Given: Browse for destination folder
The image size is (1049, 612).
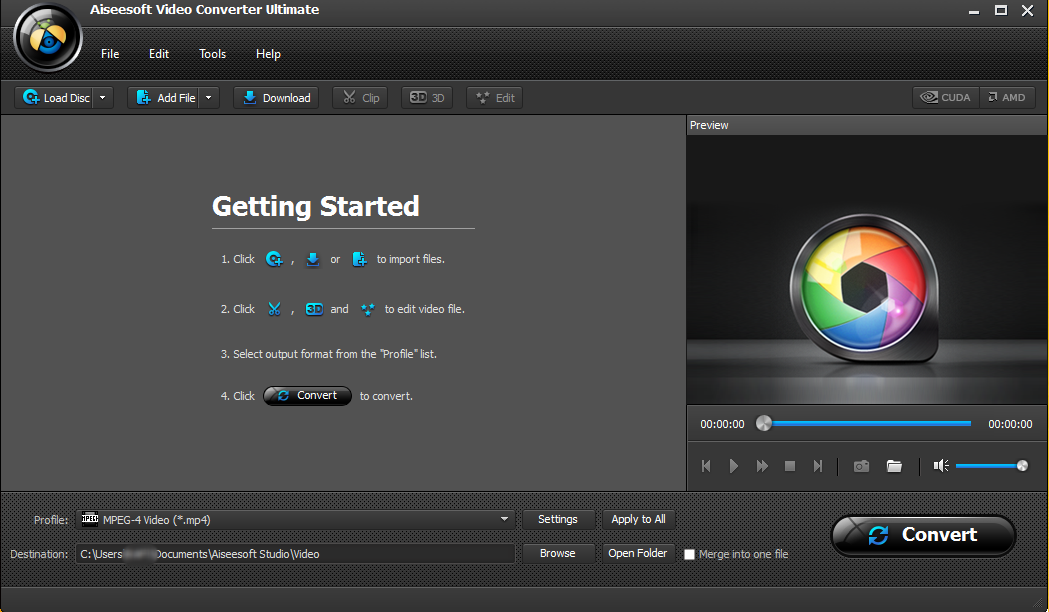Looking at the screenshot, I should (x=557, y=554).
